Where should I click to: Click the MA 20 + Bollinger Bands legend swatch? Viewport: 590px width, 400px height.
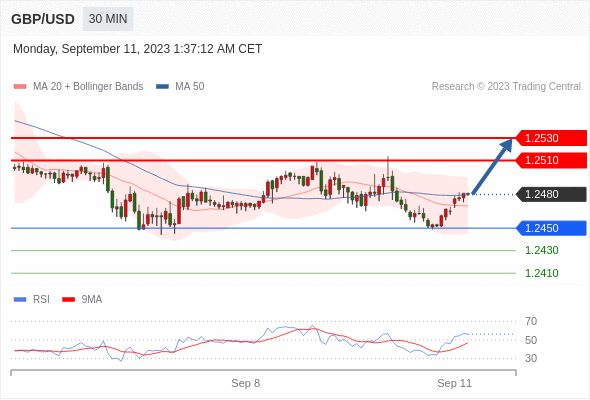pyautogui.click(x=20, y=87)
